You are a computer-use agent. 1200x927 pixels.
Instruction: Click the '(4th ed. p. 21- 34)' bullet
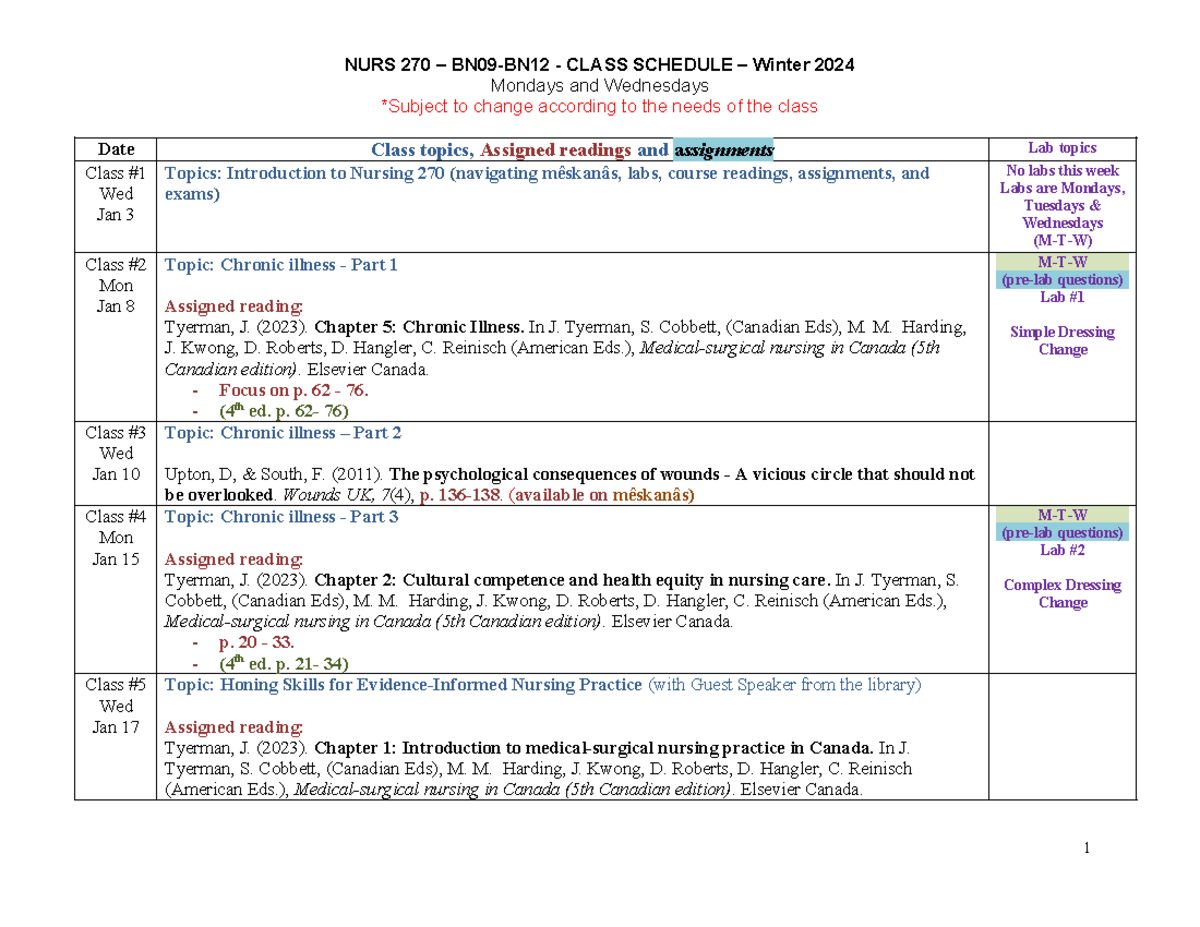pyautogui.click(x=282, y=662)
